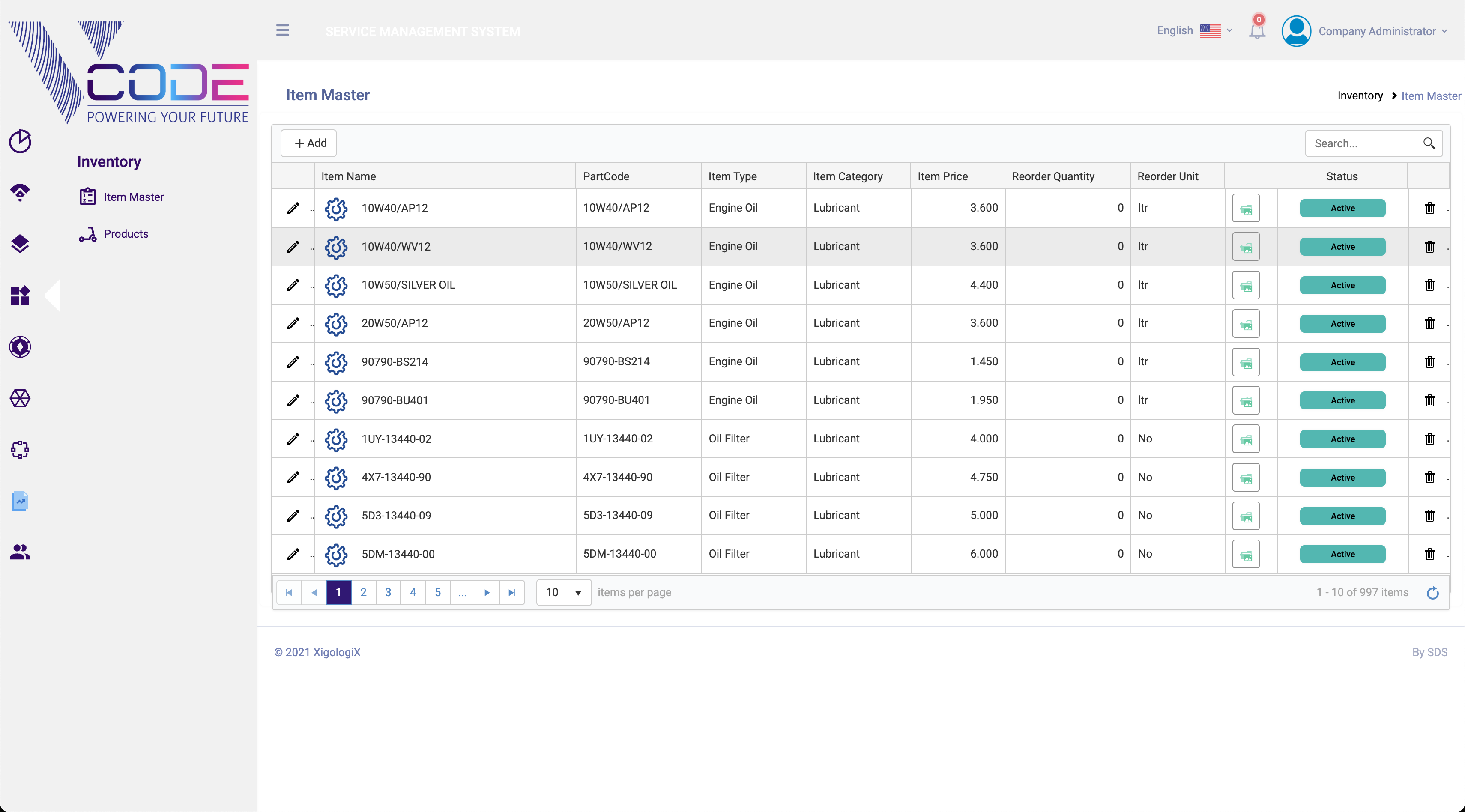Expand the English language selector

[x=1194, y=31]
